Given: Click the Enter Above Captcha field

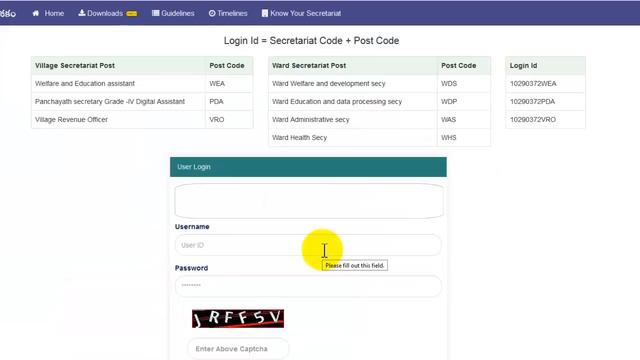Looking at the screenshot, I should point(238,349).
